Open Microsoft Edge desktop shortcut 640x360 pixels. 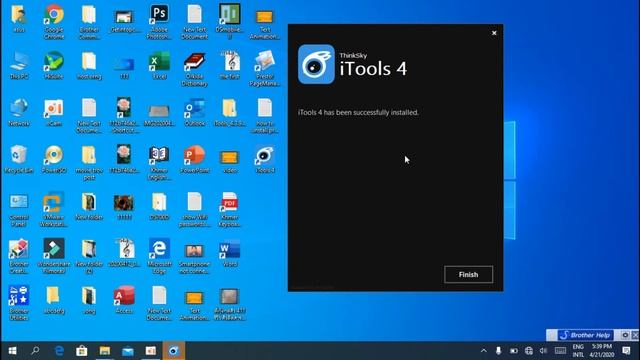(x=159, y=256)
